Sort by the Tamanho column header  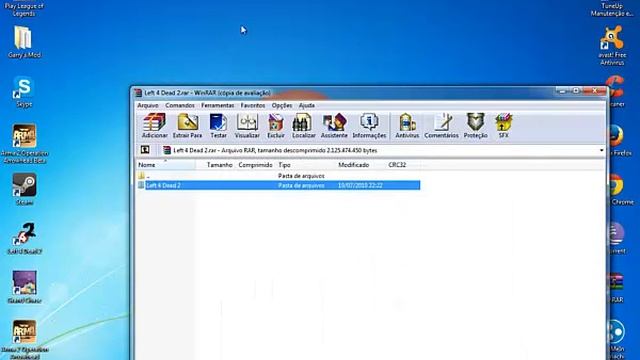[x=215, y=165]
